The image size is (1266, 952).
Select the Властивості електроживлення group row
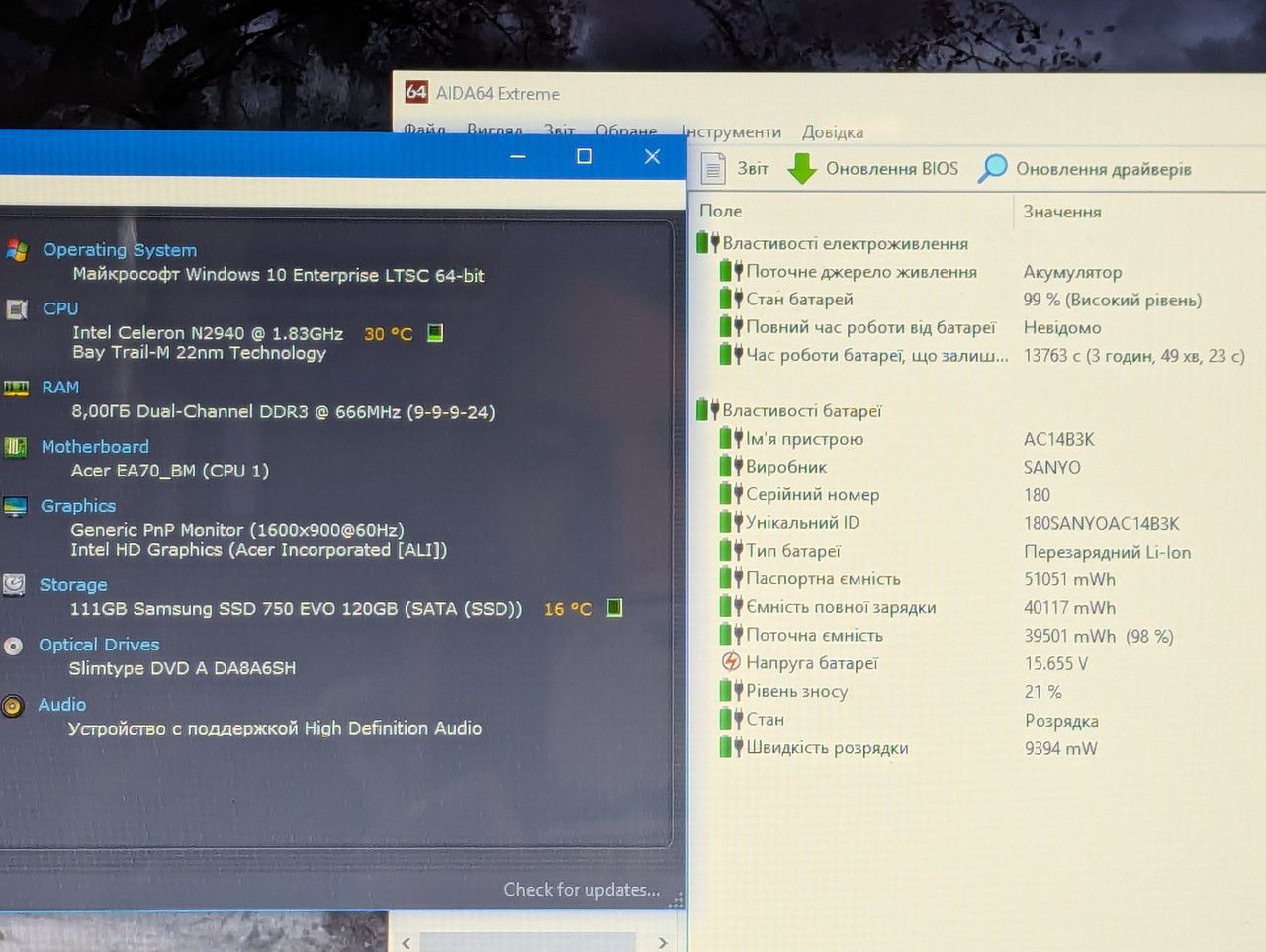pos(845,243)
